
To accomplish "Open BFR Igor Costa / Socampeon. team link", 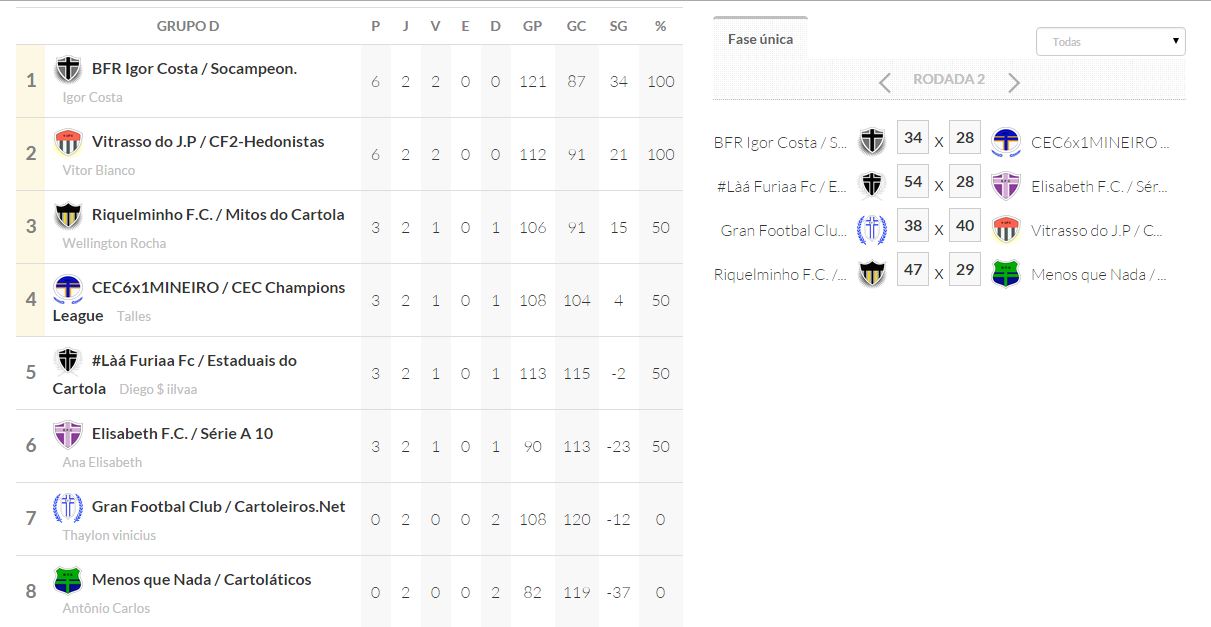I will [x=194, y=69].
